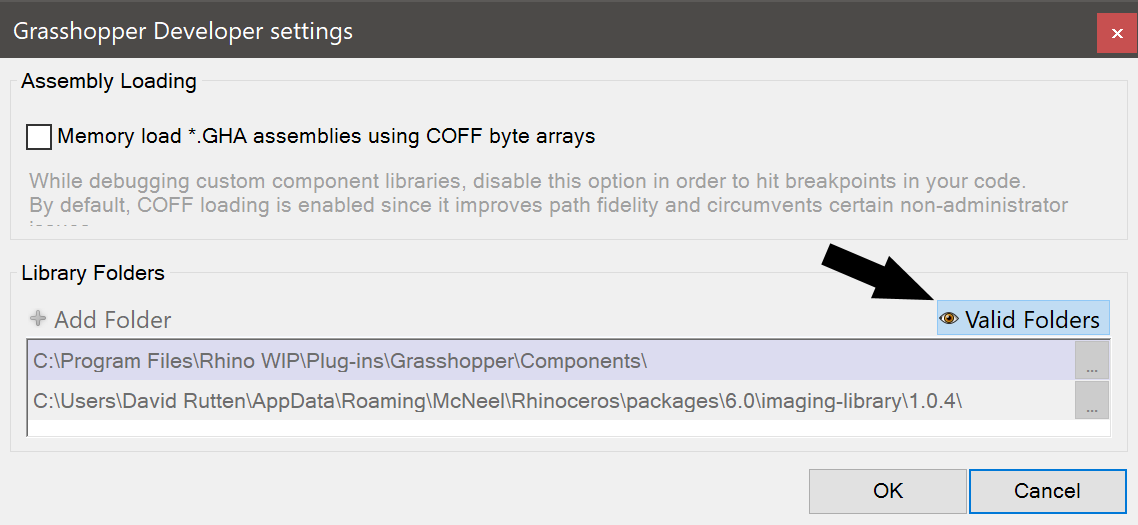The height and width of the screenshot is (525, 1138).
Task: Enable the Memory load COFF checkbox
Action: (x=39, y=137)
